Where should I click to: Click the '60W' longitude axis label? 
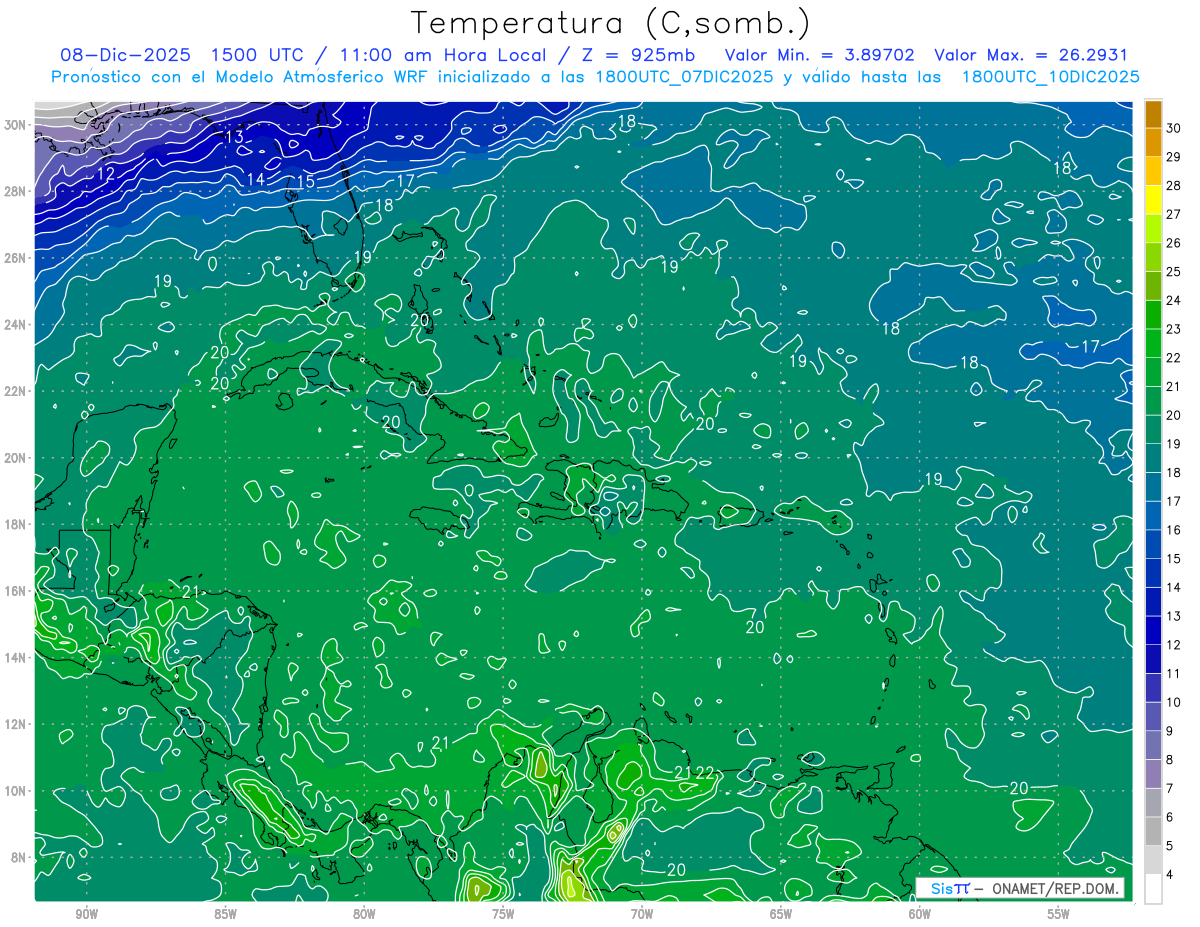point(920,914)
